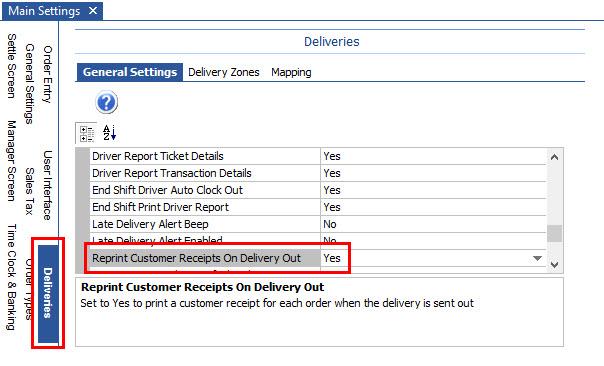The height and width of the screenshot is (366, 604).
Task: Sort properties alphabetically with A-Z icon
Action: tap(109, 133)
